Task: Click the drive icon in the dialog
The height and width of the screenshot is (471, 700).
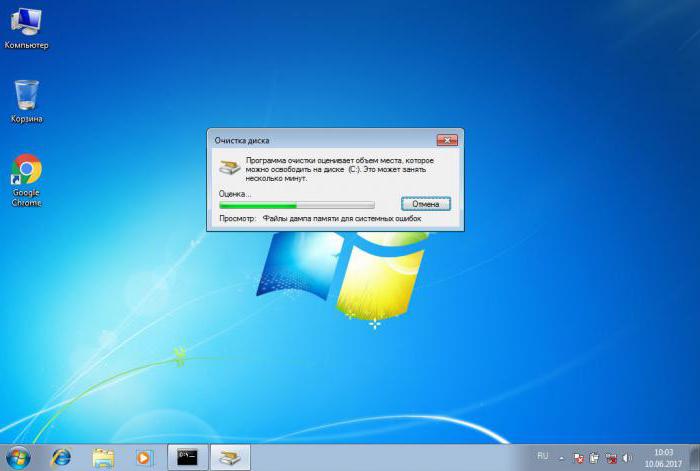Action: [x=229, y=167]
